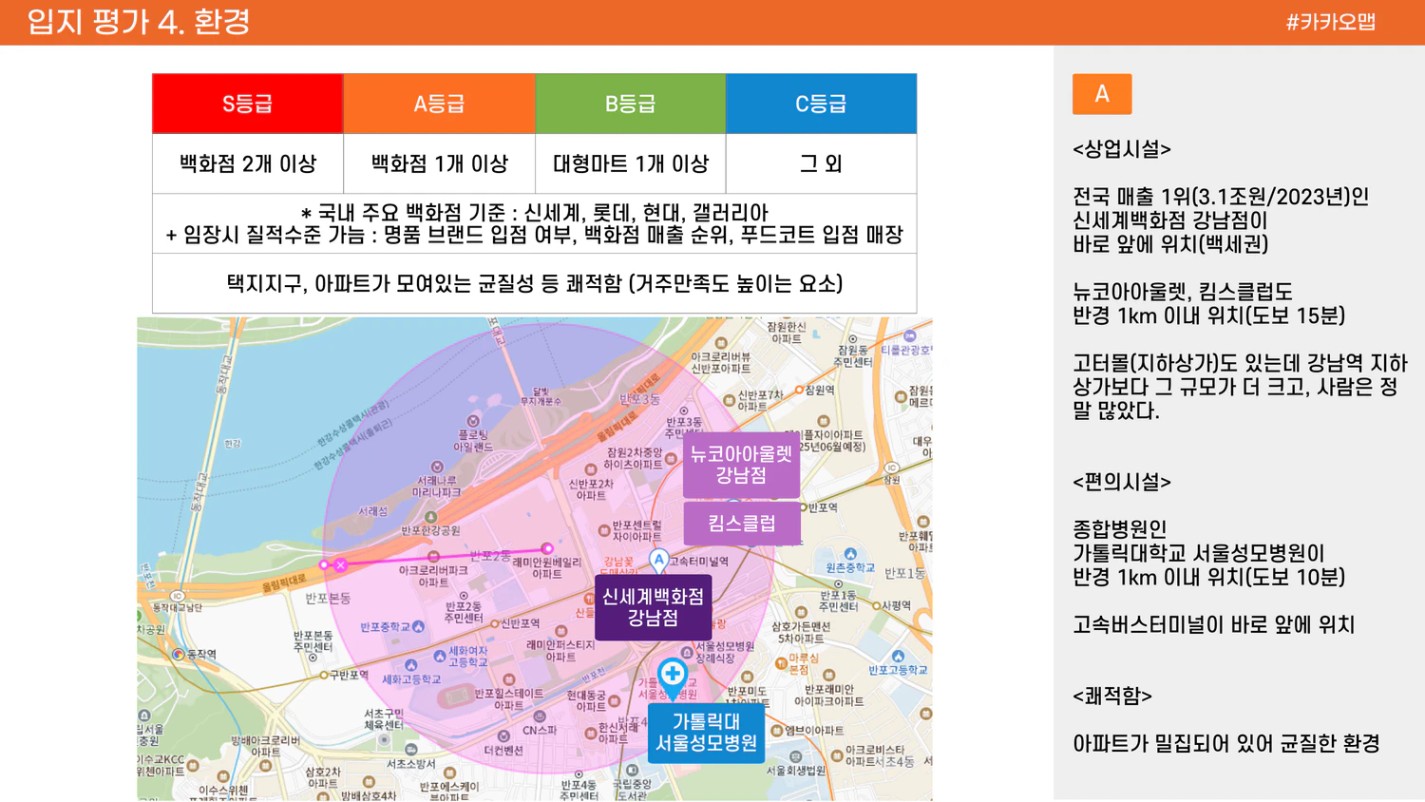Click '아파트가 밀집되어 있어 균질한 환경' text
Image resolution: width=1425 pixels, height=802 pixels.
tap(1226, 743)
